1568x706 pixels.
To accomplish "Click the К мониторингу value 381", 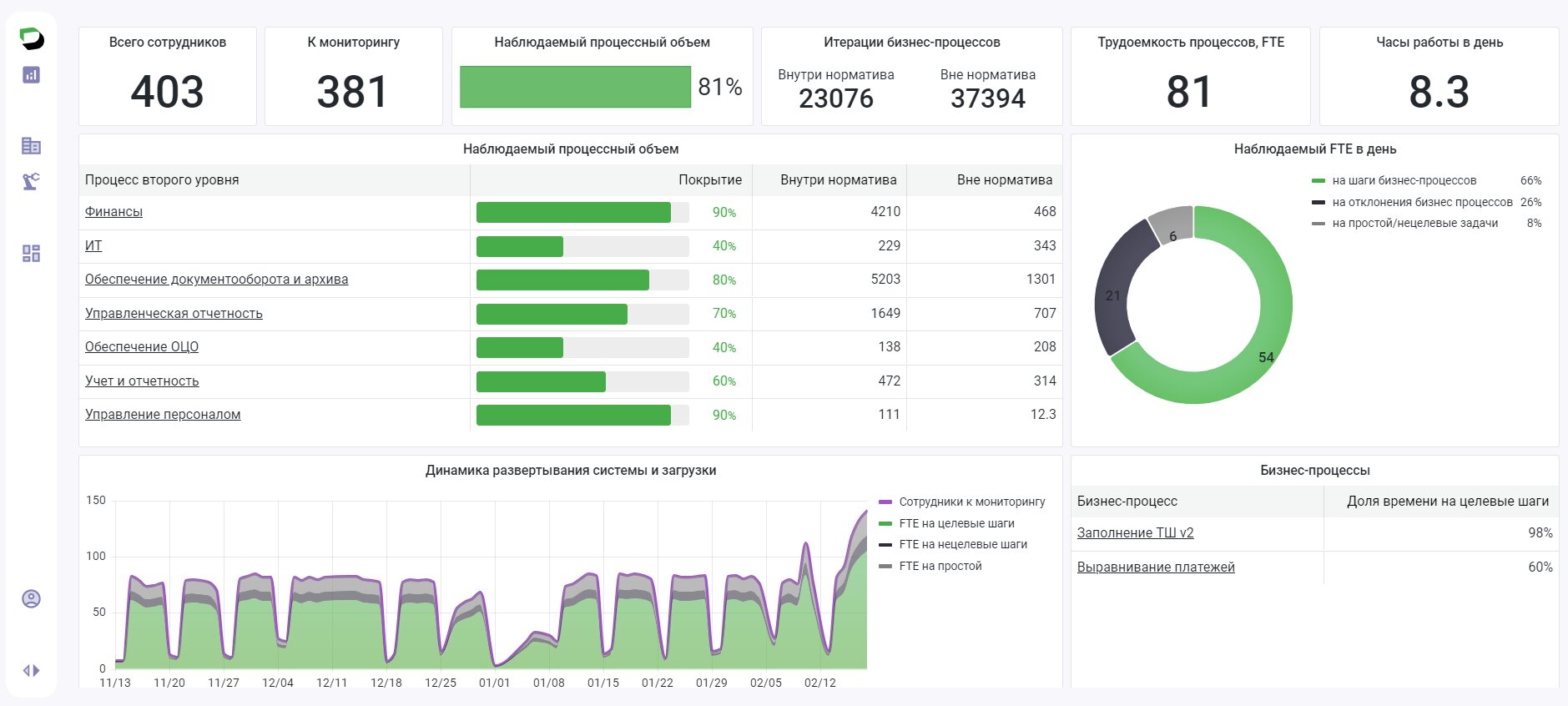I will pyautogui.click(x=353, y=92).
